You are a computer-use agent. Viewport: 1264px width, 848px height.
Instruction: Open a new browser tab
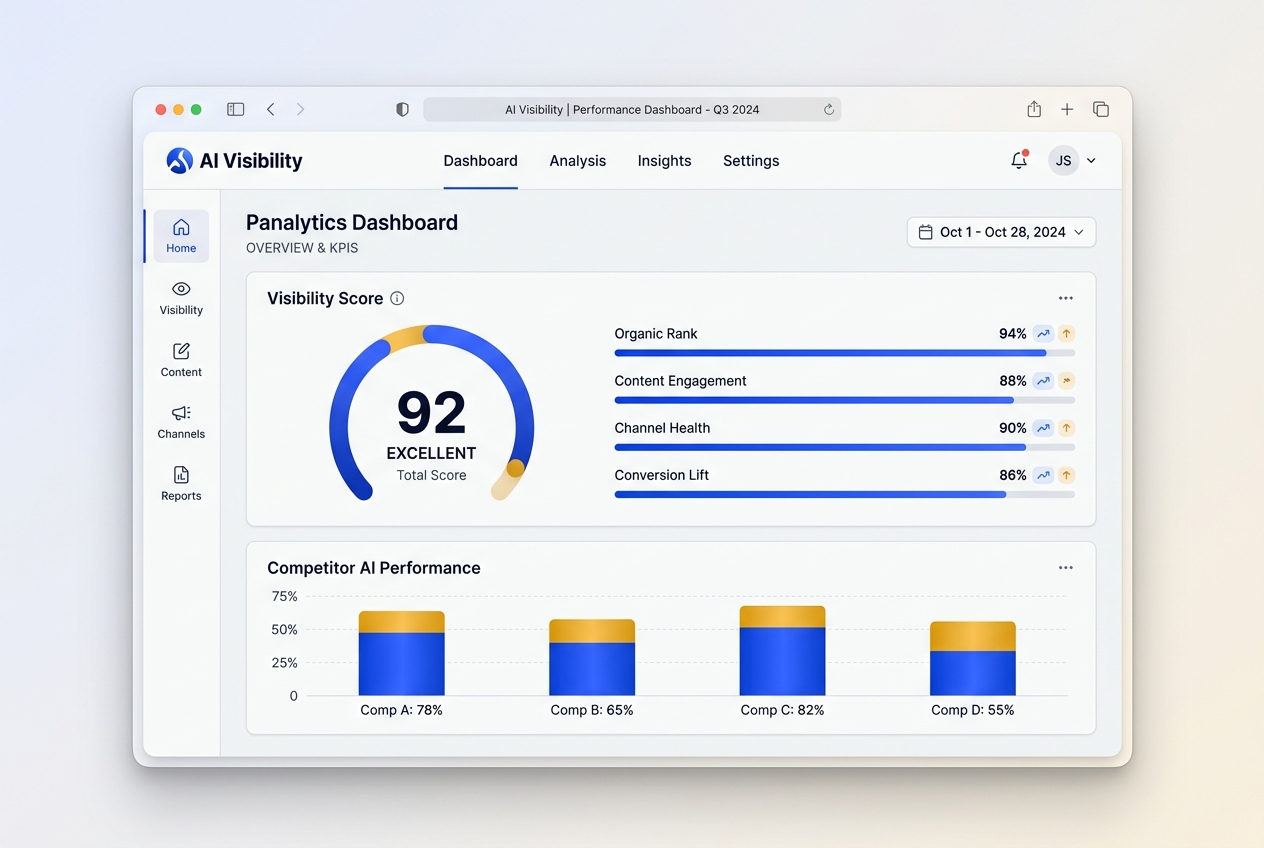click(x=1067, y=109)
